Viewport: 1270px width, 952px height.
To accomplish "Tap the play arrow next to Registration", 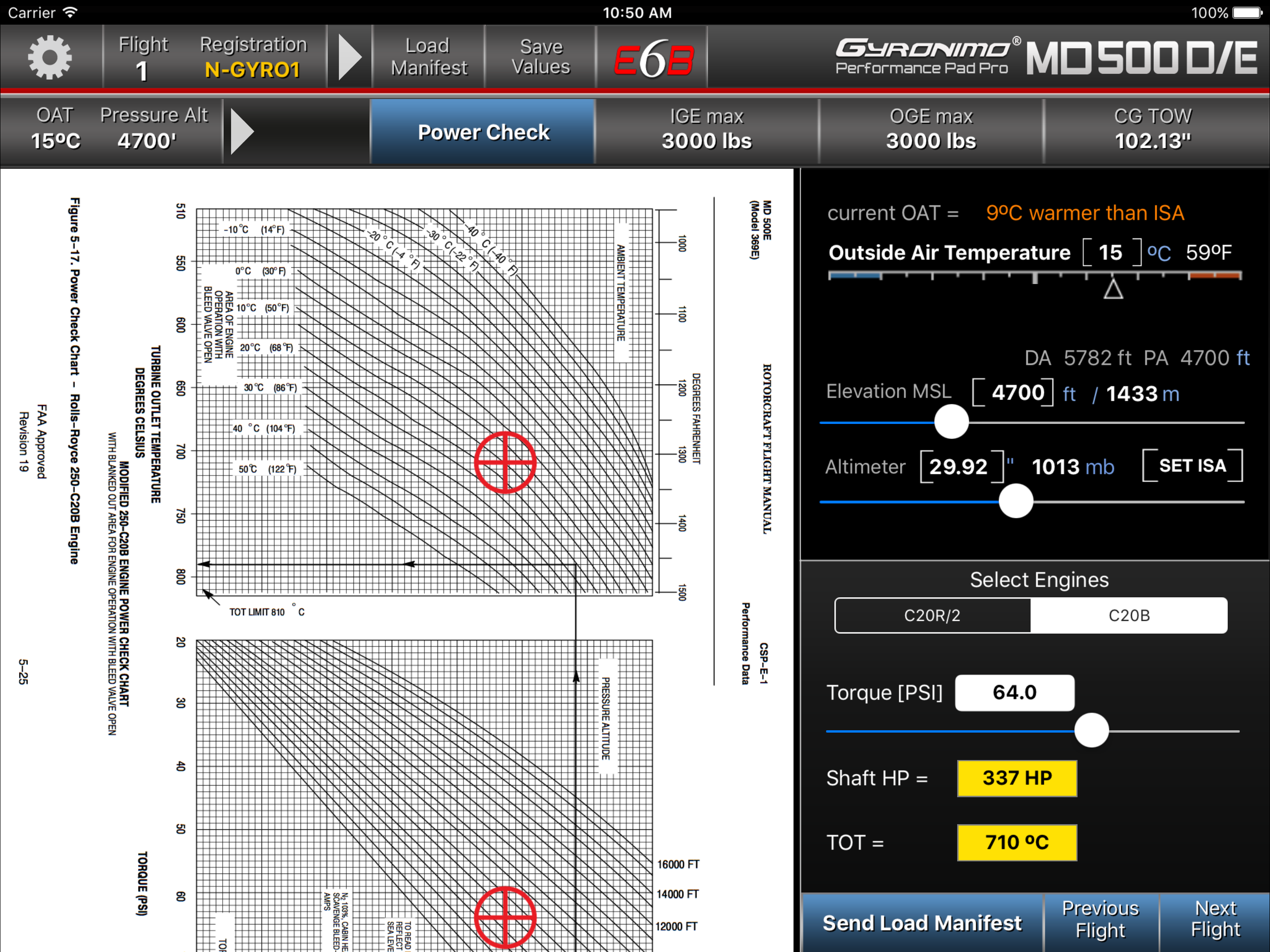I will (350, 57).
